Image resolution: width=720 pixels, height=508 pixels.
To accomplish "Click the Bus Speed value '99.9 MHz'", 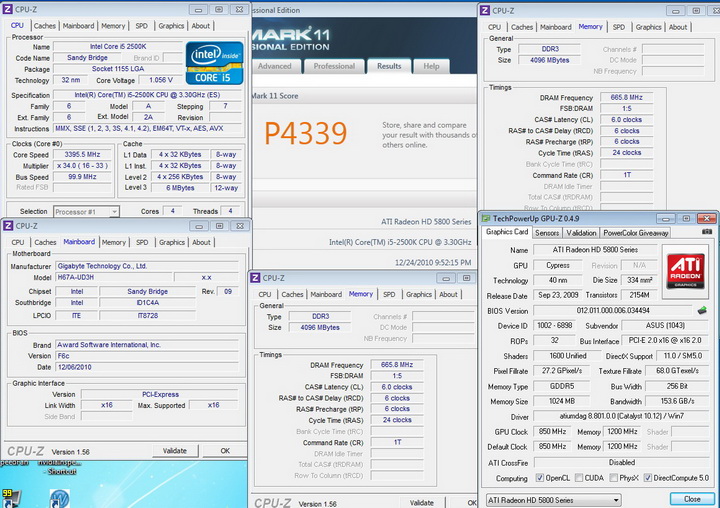I will tap(82, 177).
